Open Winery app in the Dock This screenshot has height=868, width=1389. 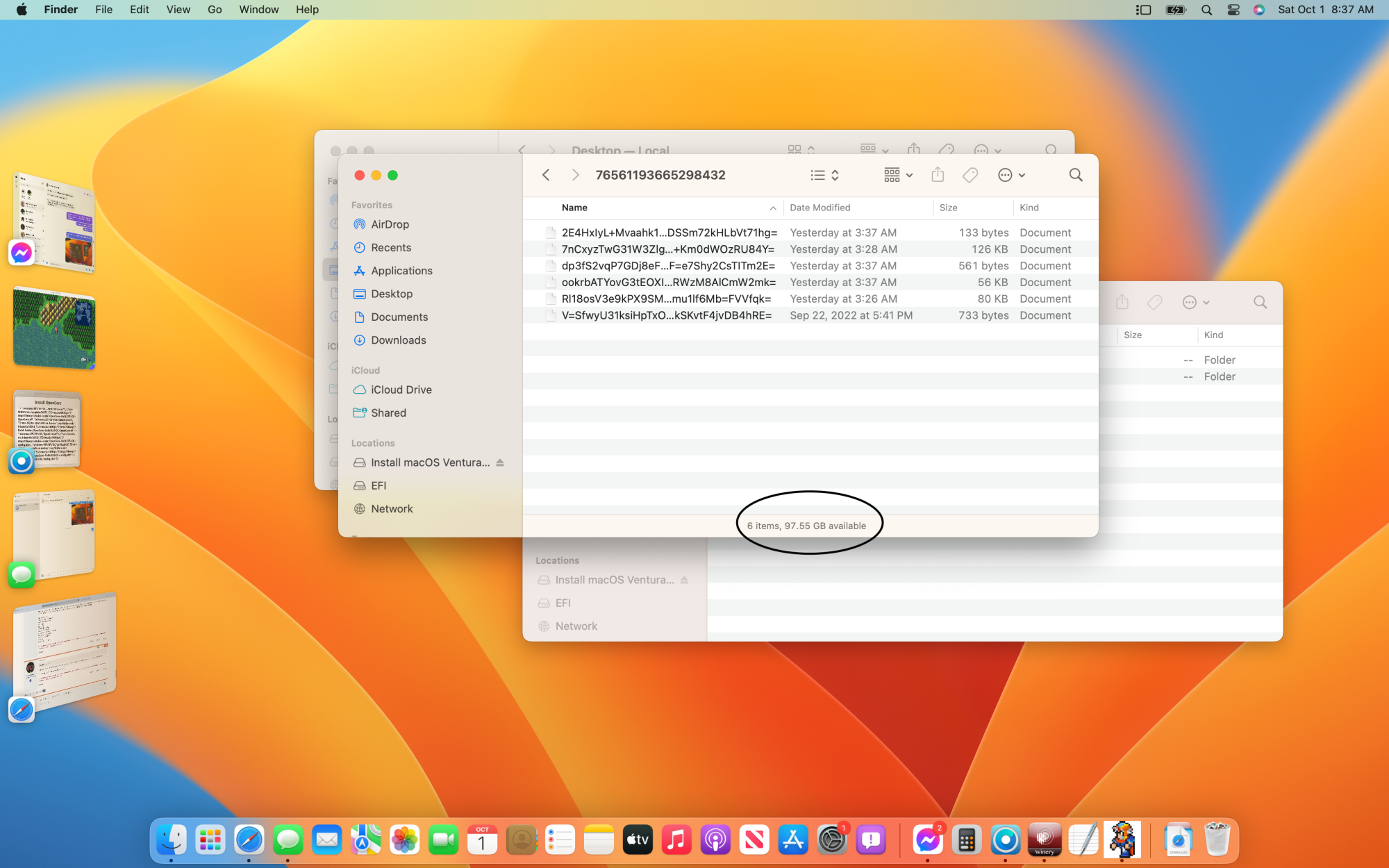pyautogui.click(x=1044, y=840)
